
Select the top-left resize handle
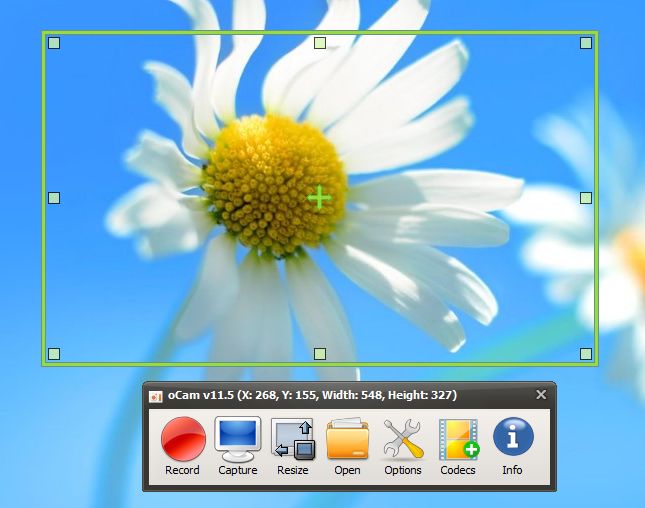(54, 43)
